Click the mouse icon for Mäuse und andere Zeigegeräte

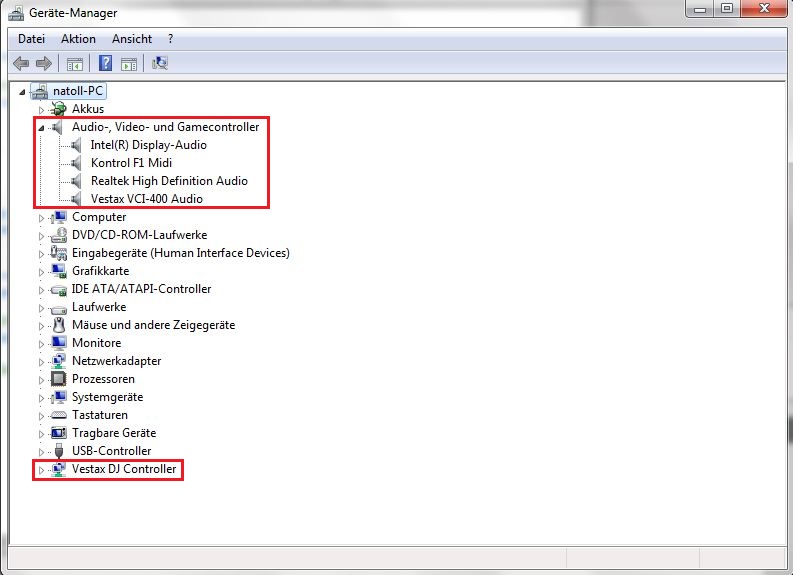tap(59, 325)
